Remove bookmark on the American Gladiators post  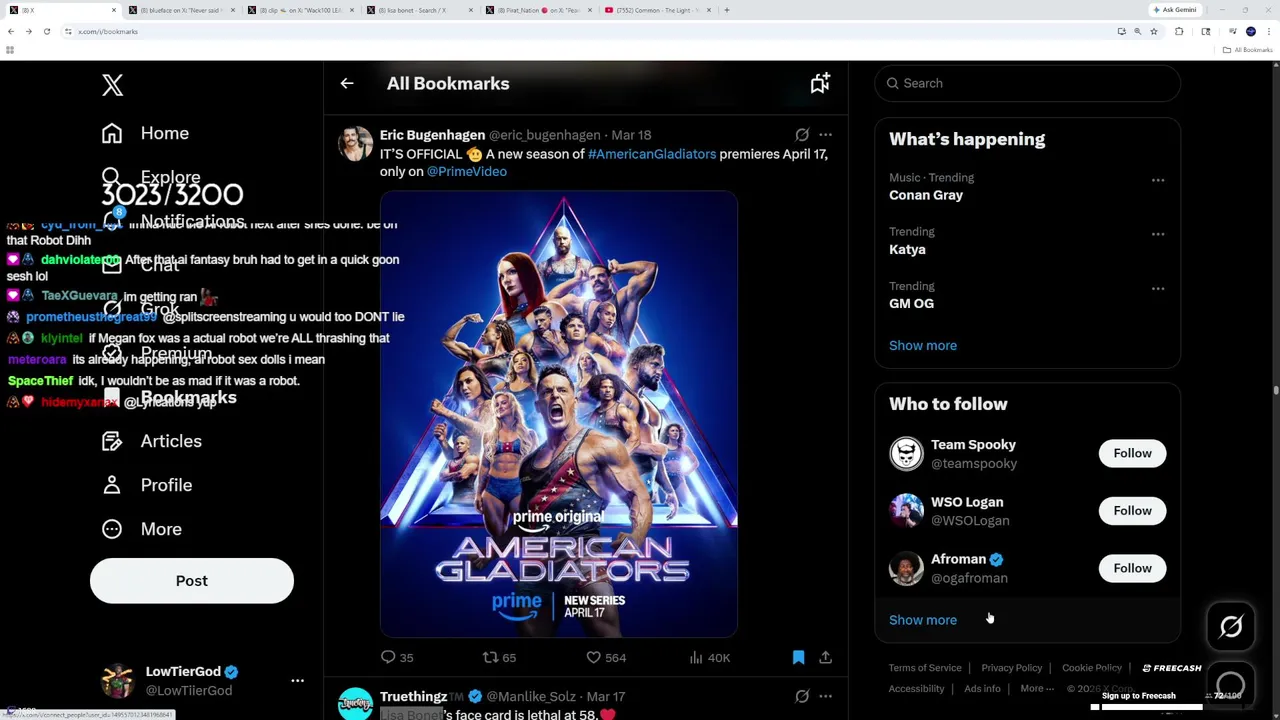798,657
